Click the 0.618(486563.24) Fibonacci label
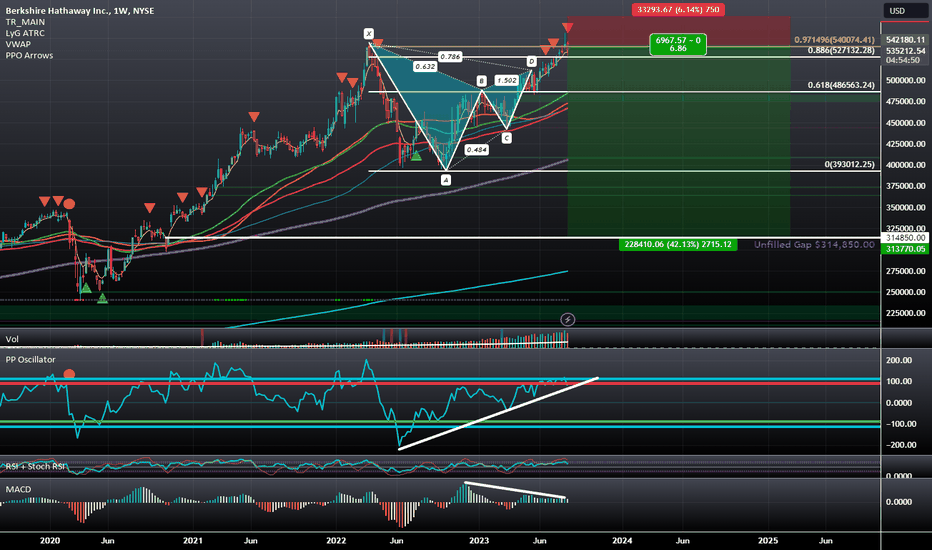Image resolution: width=932 pixels, height=550 pixels. 841,85
